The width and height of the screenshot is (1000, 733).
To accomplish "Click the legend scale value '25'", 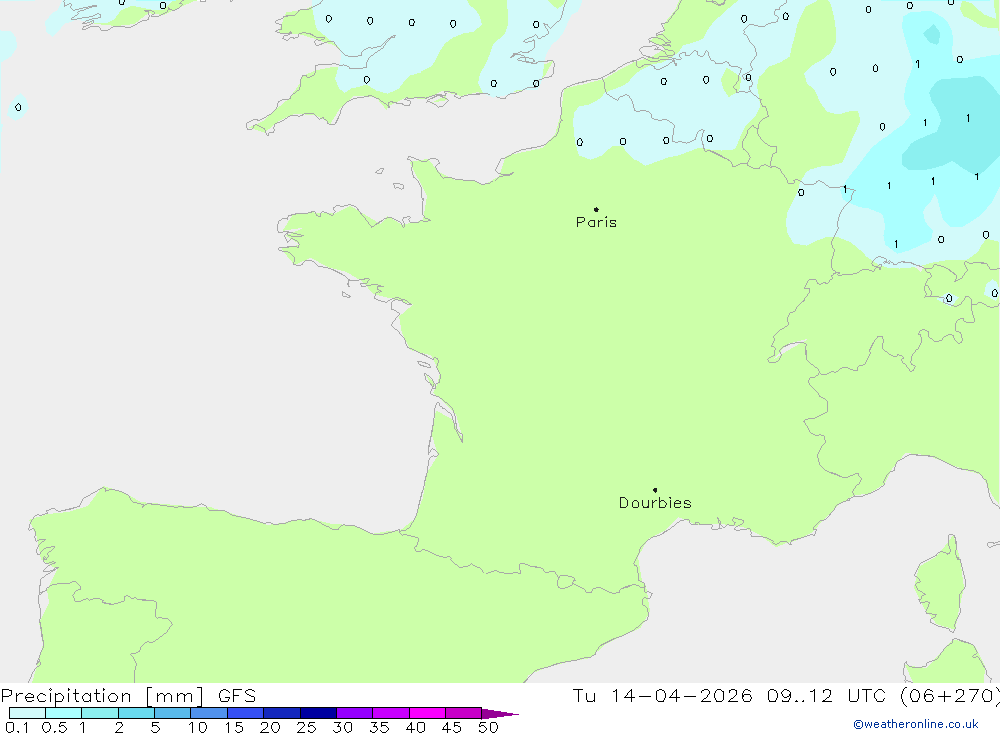I will pyautogui.click(x=307, y=727).
